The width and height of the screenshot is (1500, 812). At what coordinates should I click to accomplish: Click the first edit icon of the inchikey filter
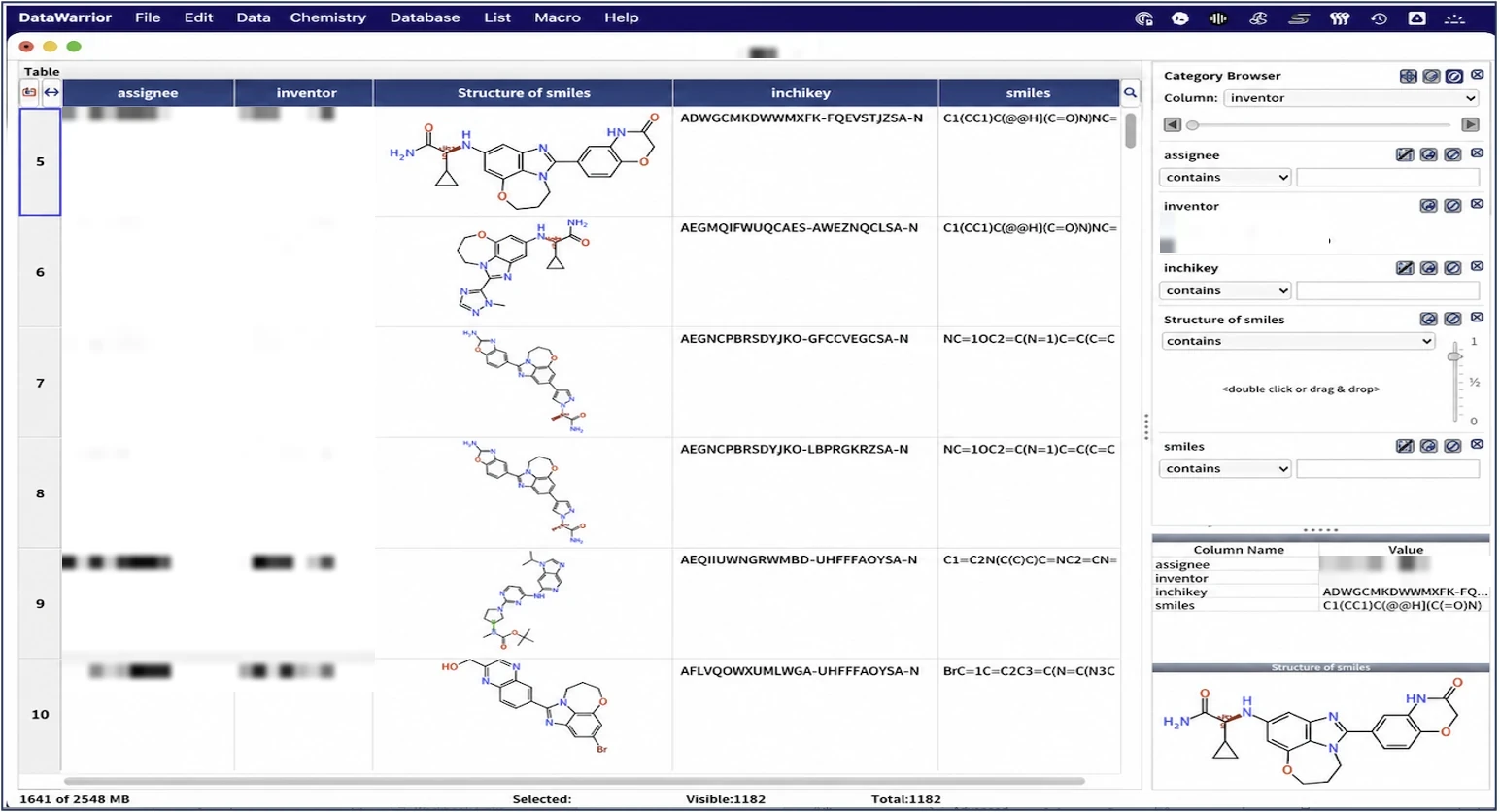1405,268
